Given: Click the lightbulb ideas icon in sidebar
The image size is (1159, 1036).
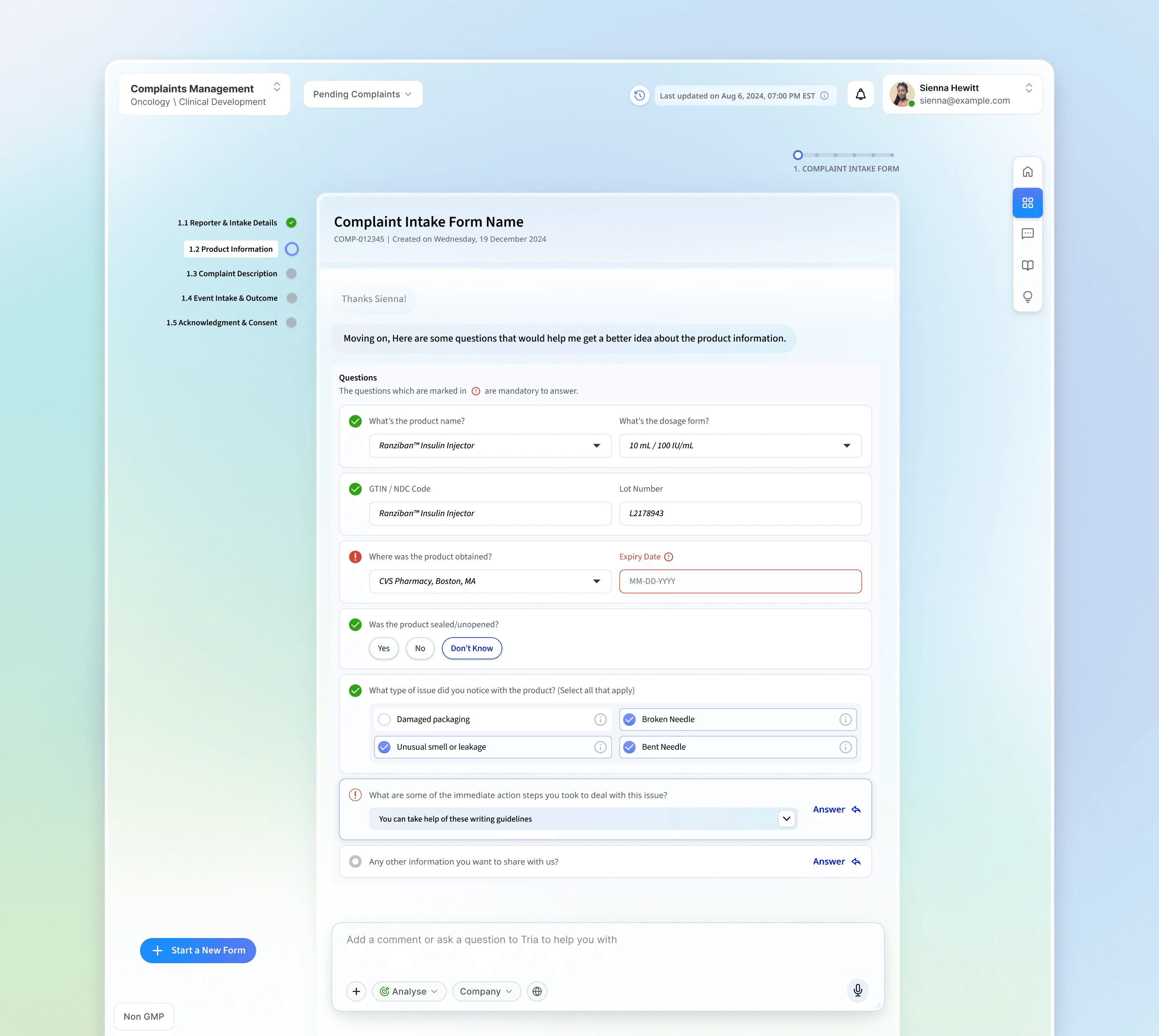Looking at the screenshot, I should click(1027, 297).
